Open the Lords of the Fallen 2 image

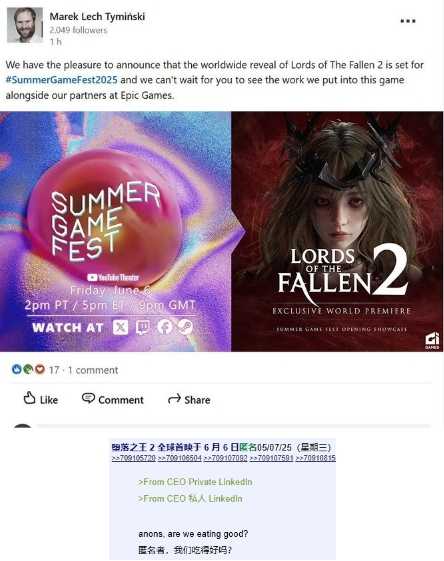coord(337,231)
